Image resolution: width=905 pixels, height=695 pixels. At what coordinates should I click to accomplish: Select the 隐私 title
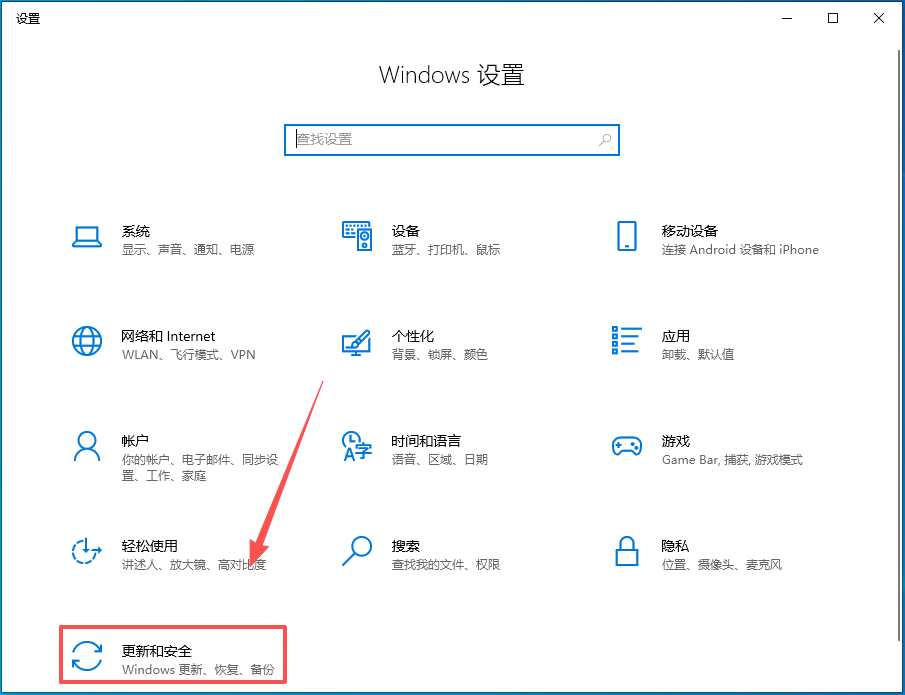675,546
